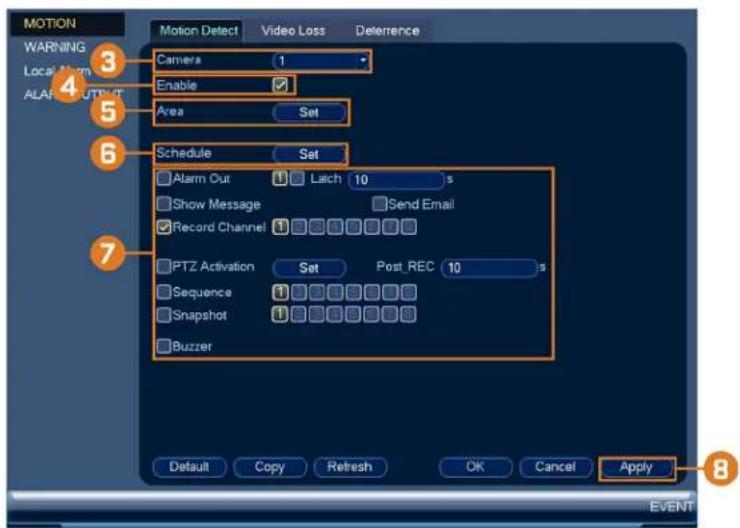Click the Copy button
The image size is (740, 528).
pos(270,467)
